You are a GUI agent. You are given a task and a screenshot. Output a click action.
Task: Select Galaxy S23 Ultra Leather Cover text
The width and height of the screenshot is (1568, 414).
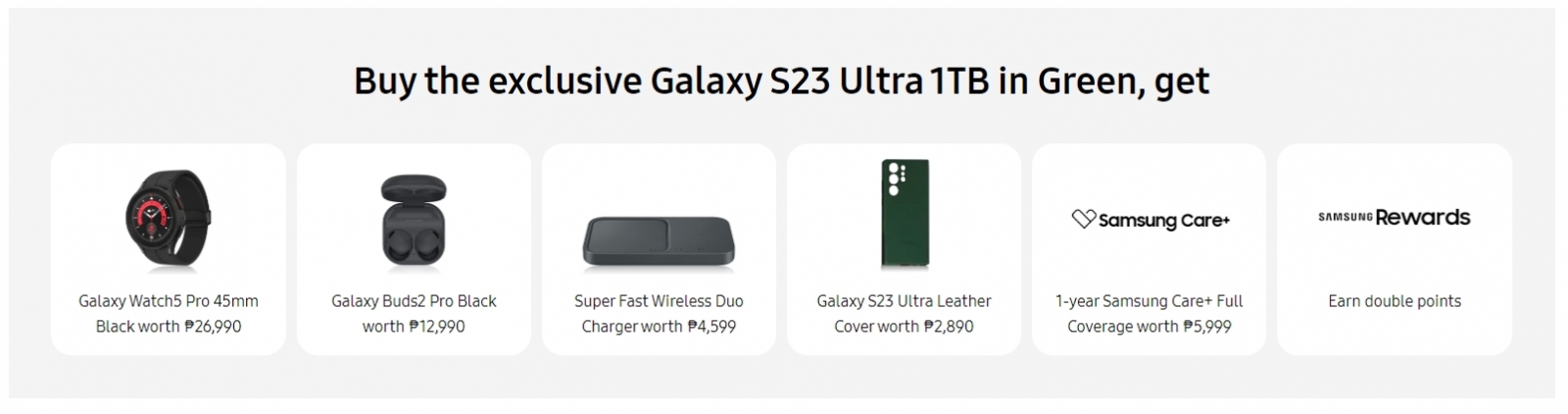904,314
